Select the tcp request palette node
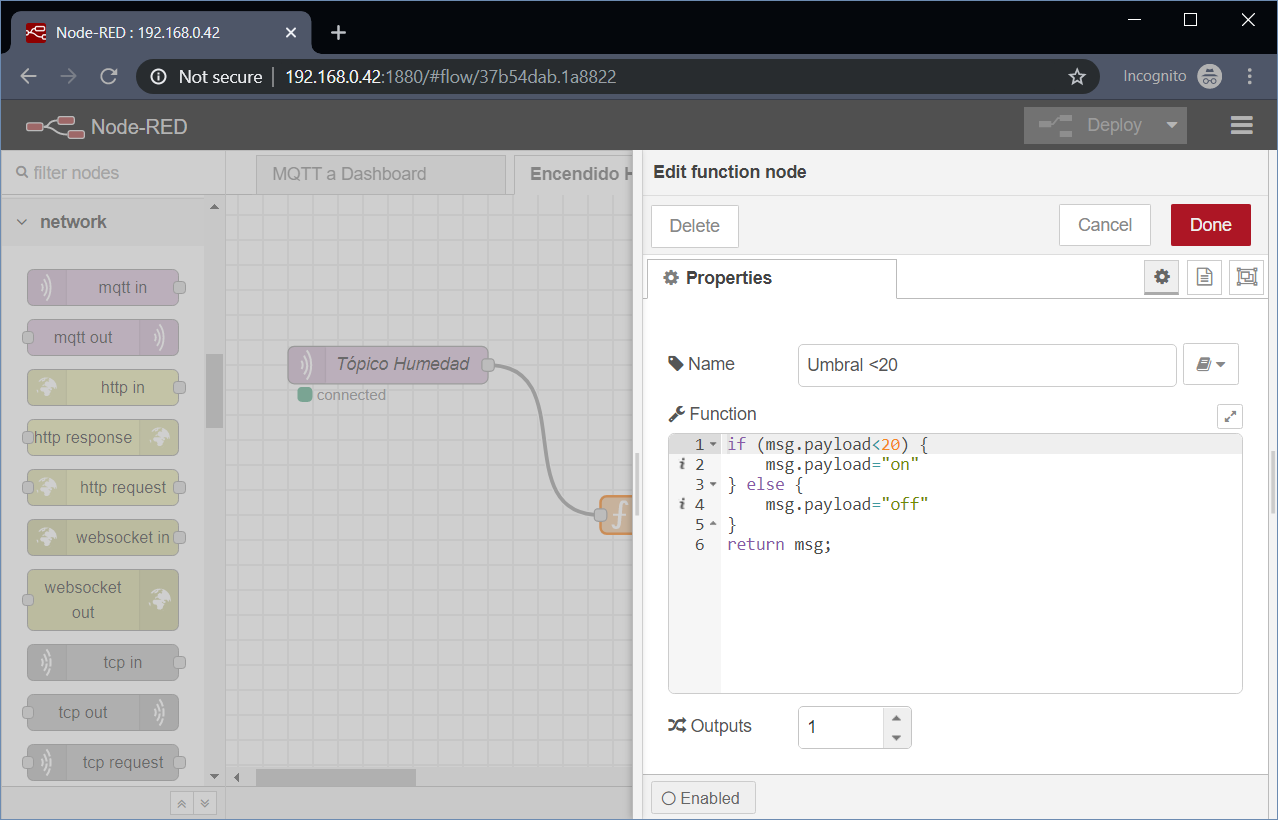Screen dimensions: 1278x820 [103, 762]
